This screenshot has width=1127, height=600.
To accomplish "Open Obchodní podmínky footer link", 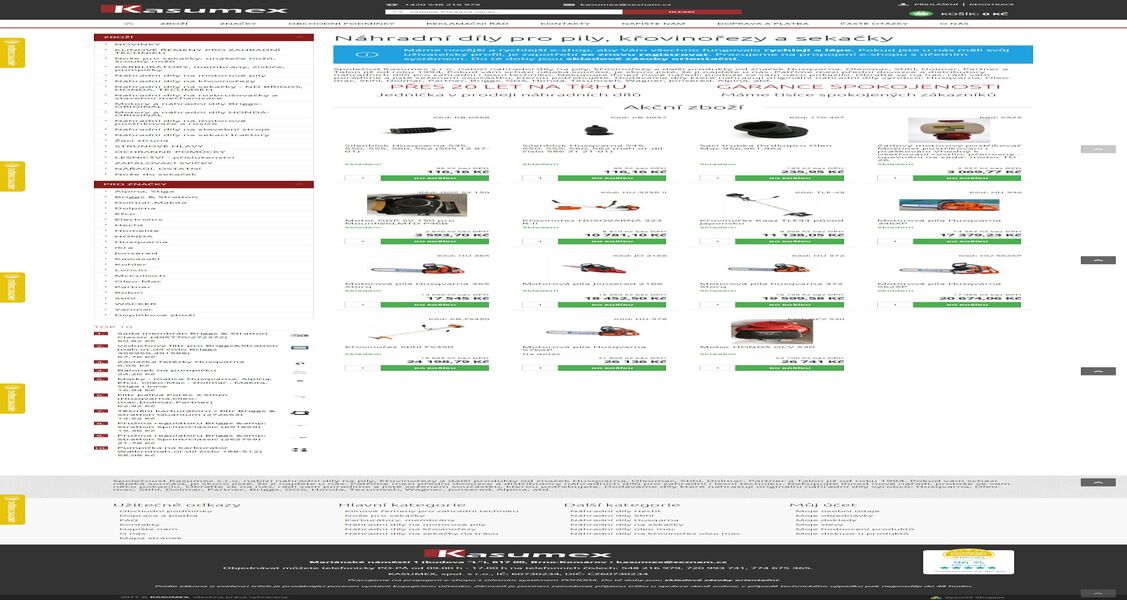I will pyautogui.click(x=166, y=511).
